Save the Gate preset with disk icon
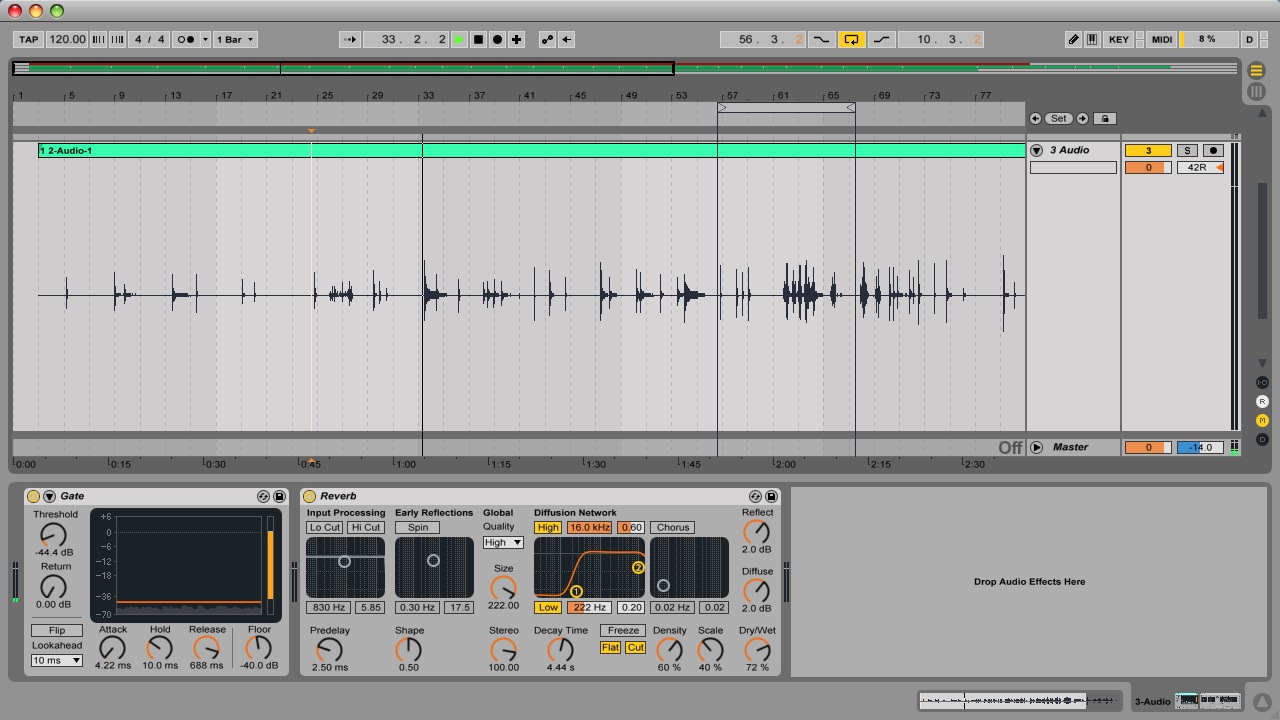The height and width of the screenshot is (720, 1280). click(278, 496)
